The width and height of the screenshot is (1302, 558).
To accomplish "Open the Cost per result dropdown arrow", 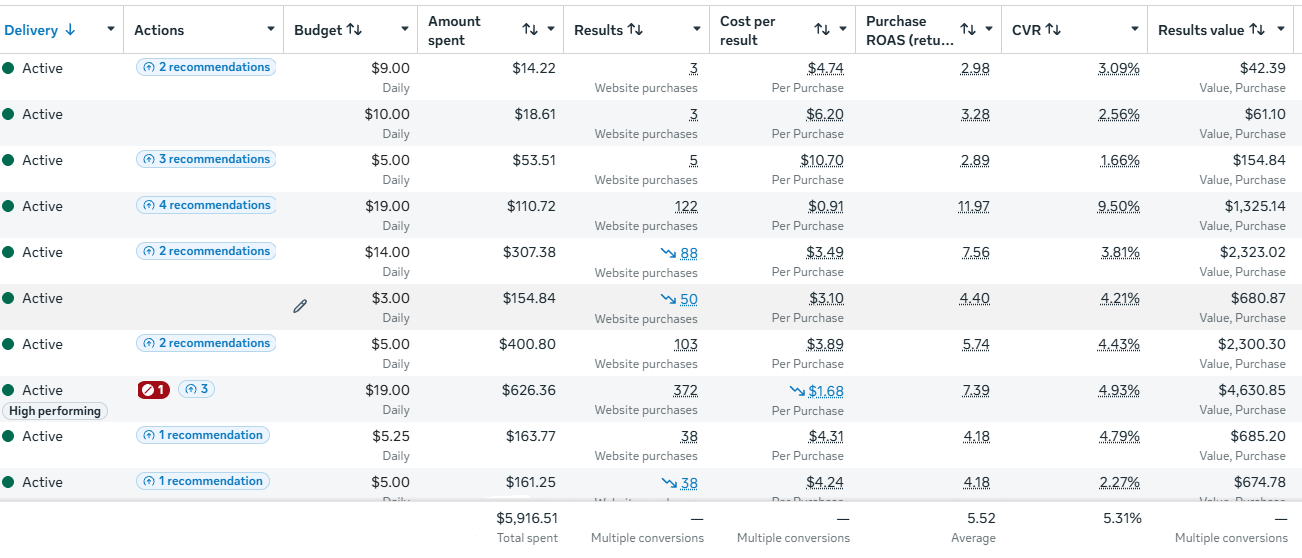I will coord(843,30).
